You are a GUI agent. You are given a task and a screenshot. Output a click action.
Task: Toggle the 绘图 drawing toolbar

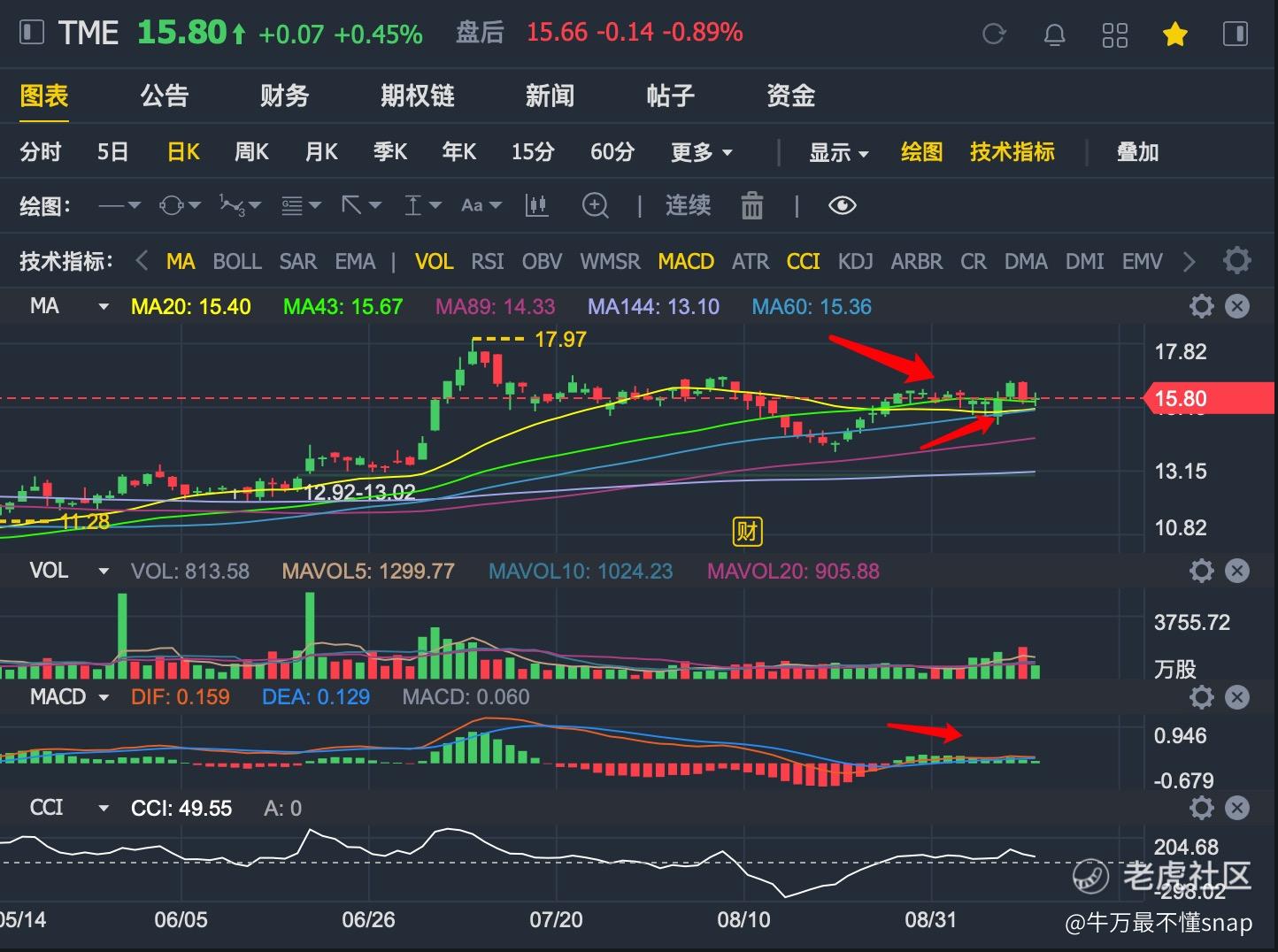921,152
